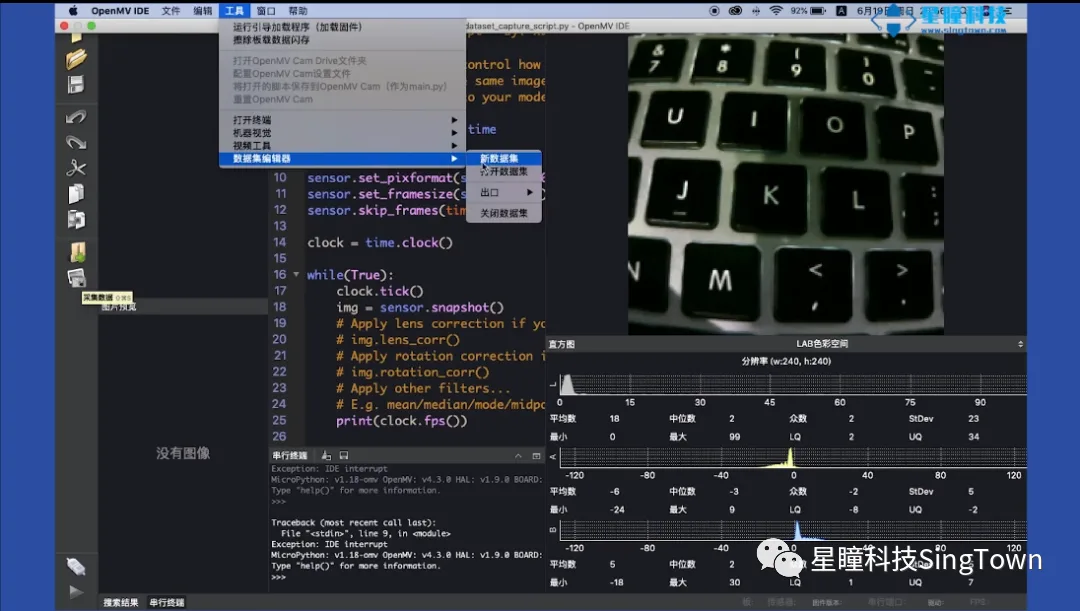Click the comment # img.lens_corr()
Viewport: 1080px width, 611px height.
(397, 340)
